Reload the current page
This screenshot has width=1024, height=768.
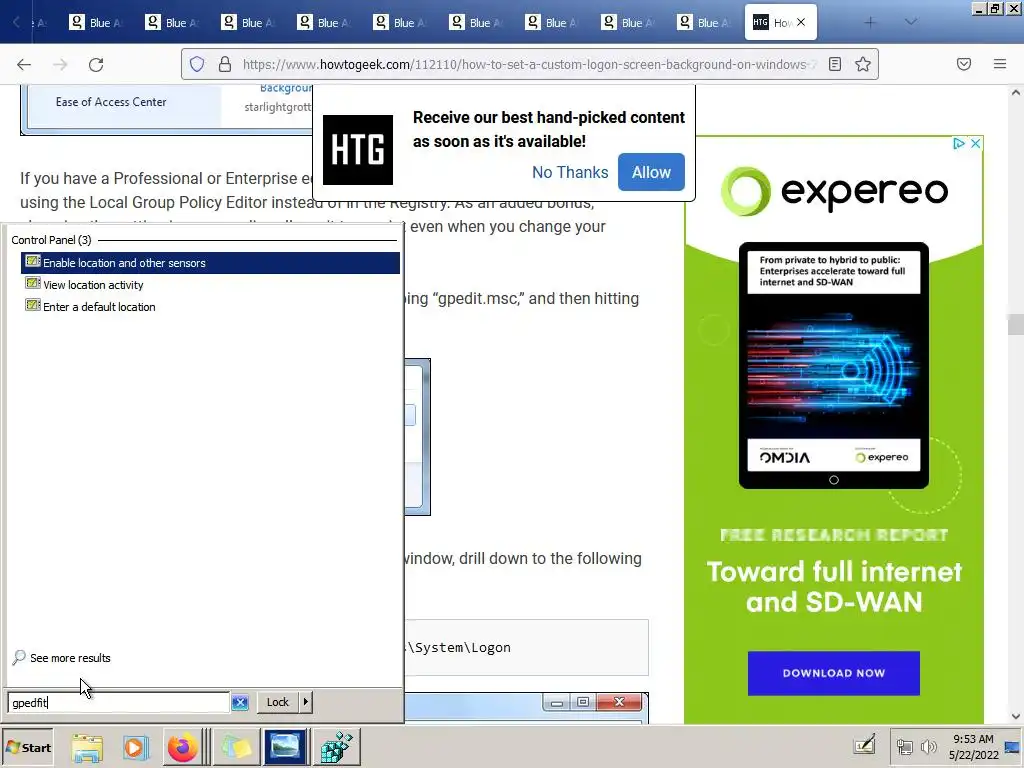96,64
